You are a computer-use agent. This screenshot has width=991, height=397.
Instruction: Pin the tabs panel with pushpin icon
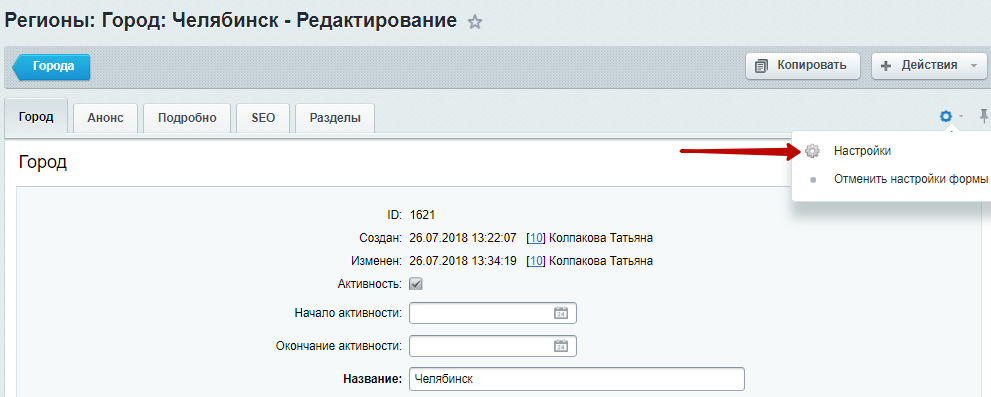(x=983, y=116)
